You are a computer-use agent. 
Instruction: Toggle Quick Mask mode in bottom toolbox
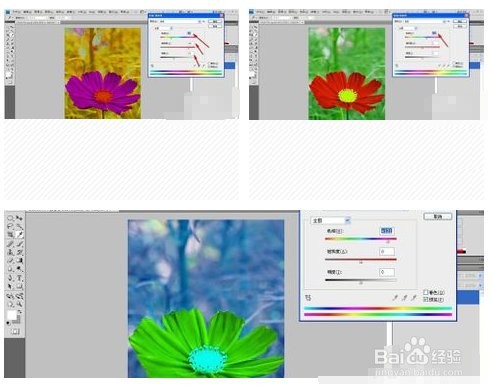pos(15,332)
